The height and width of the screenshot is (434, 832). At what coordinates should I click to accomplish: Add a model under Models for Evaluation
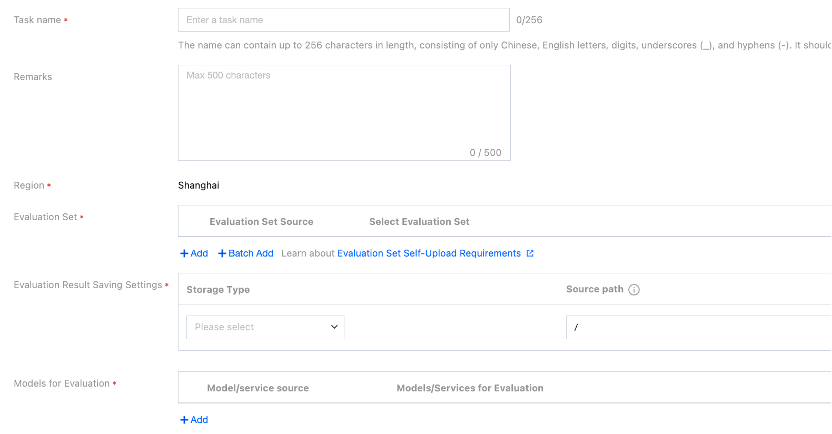click(x=194, y=420)
